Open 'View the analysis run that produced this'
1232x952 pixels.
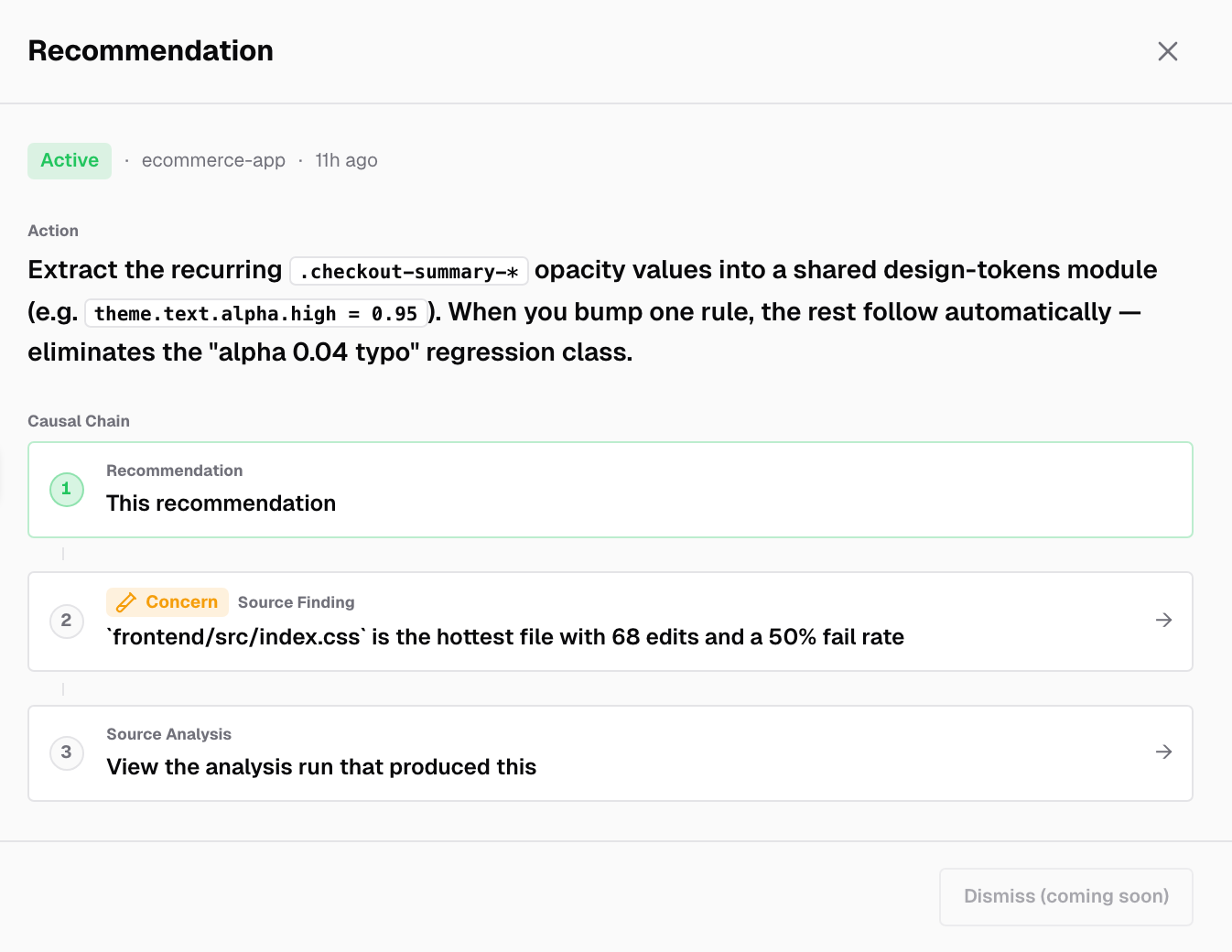coord(611,753)
